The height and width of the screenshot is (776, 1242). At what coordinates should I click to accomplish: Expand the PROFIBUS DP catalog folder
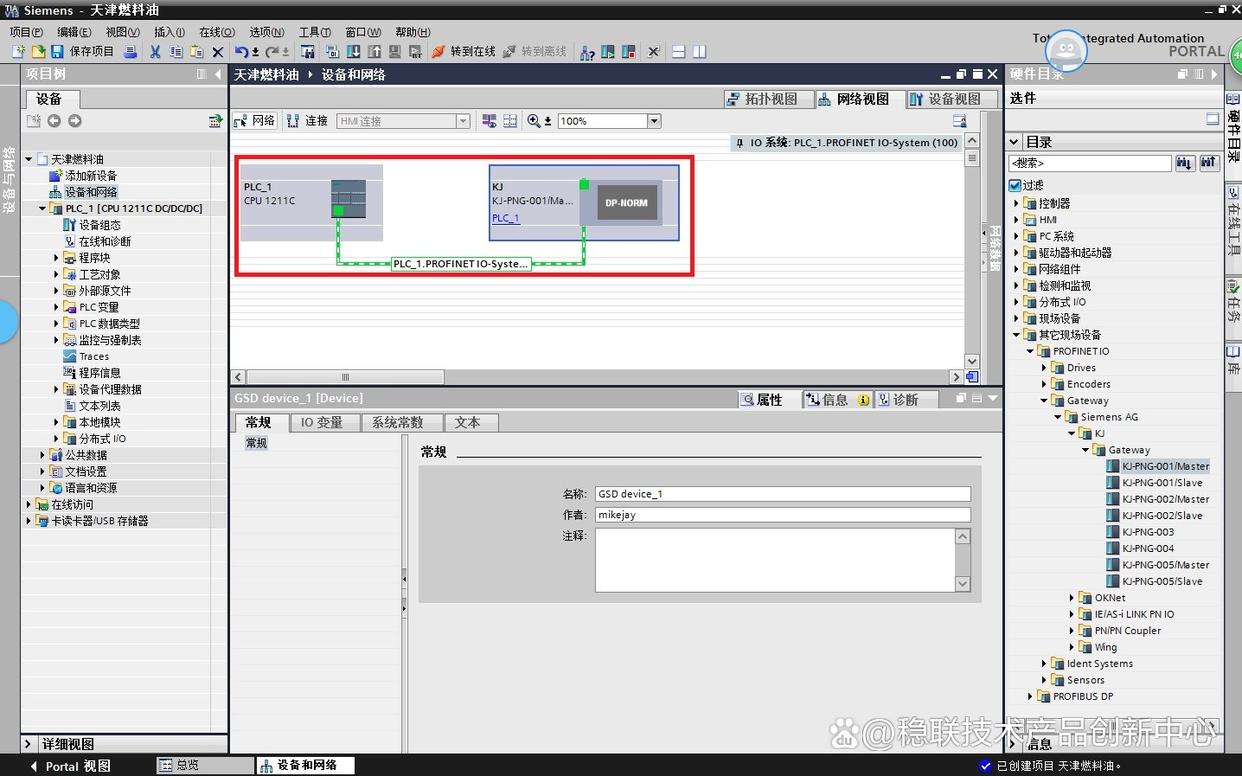1031,696
